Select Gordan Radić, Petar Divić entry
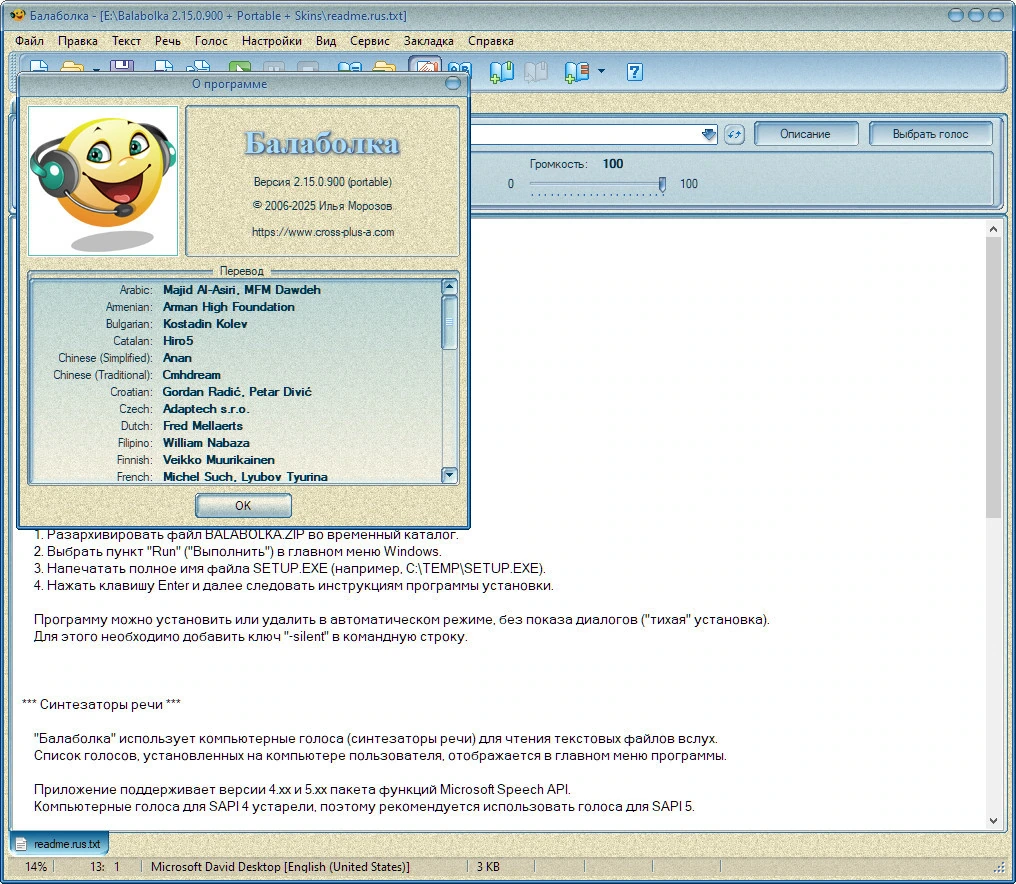The image size is (1016, 884). (x=237, y=391)
